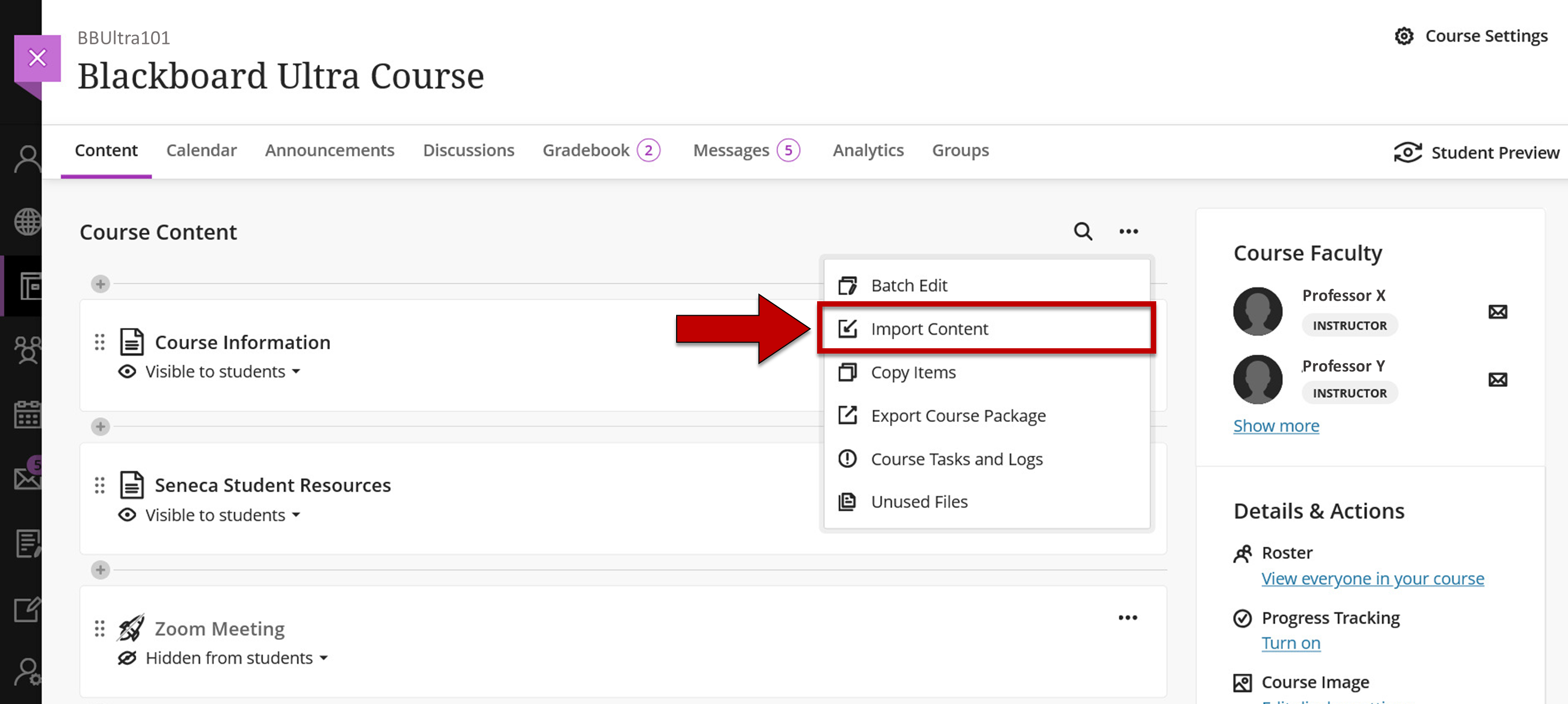Click eye icon under Seneca Student Resources

(127, 515)
